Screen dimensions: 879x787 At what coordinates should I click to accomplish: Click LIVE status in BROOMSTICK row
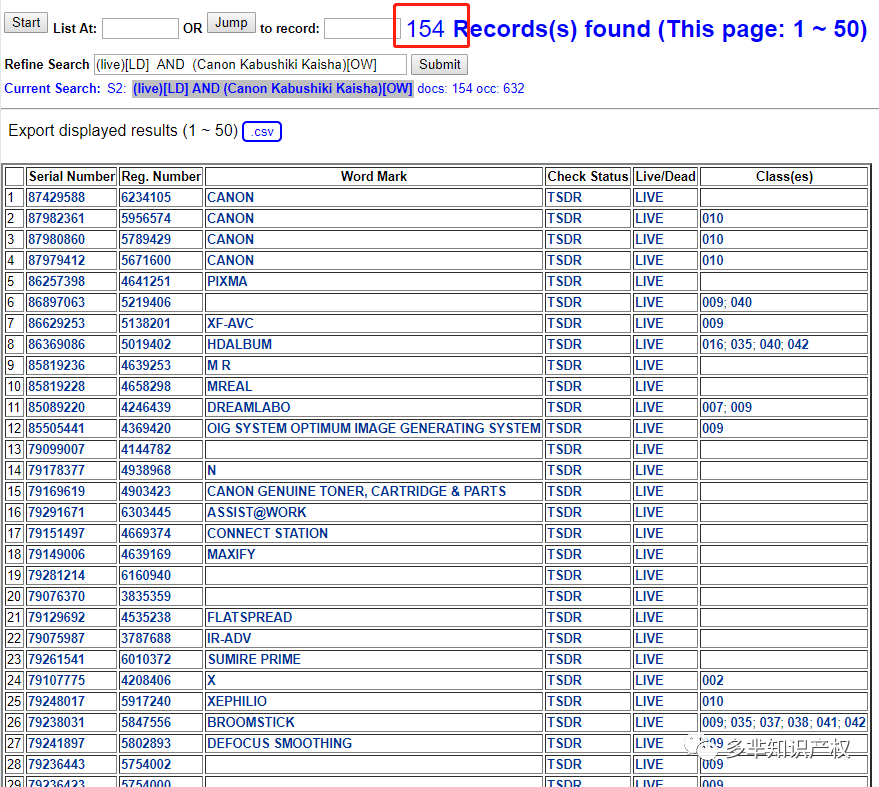pos(649,723)
